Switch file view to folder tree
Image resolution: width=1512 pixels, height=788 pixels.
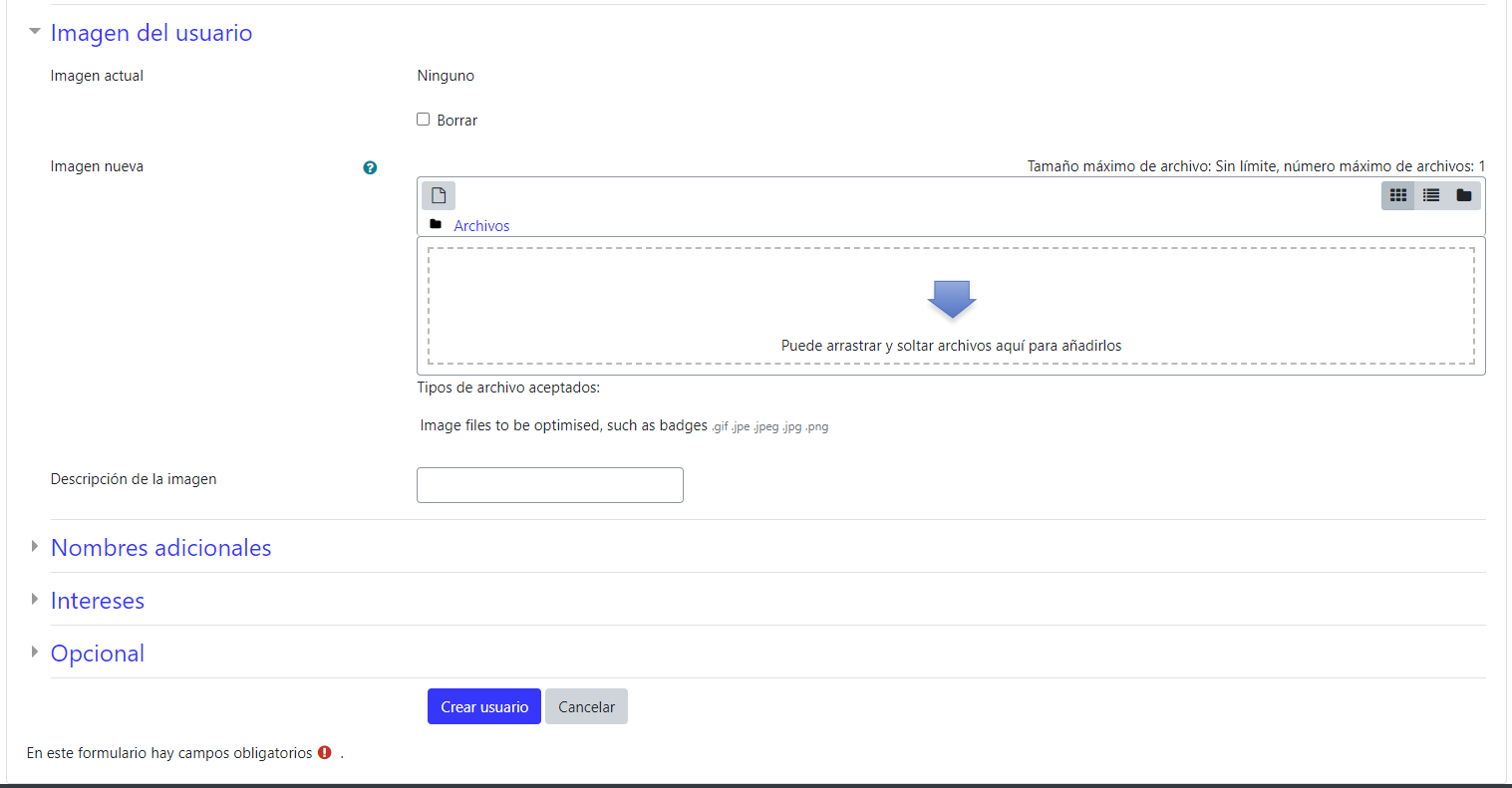pyautogui.click(x=1463, y=195)
